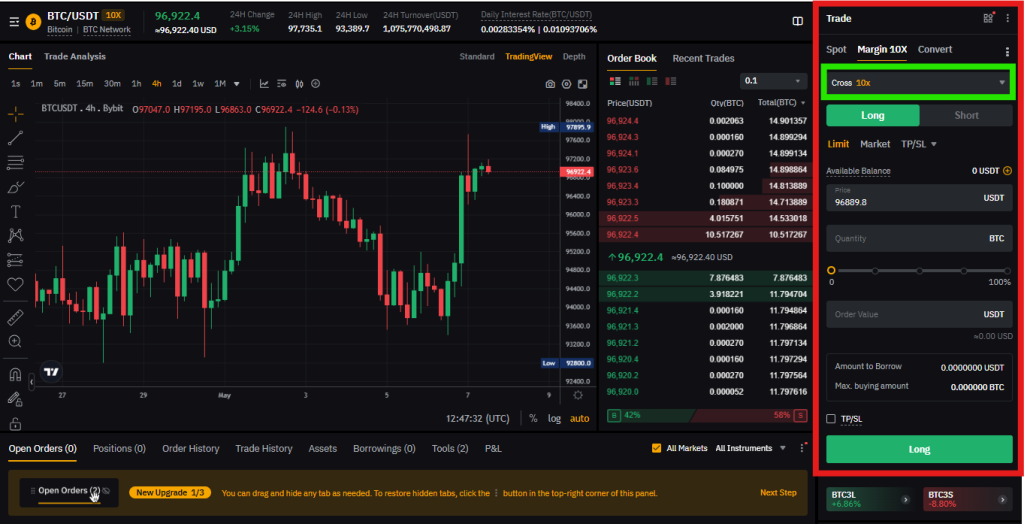Select the 1d timeframe
1024x524 pixels.
[176, 84]
